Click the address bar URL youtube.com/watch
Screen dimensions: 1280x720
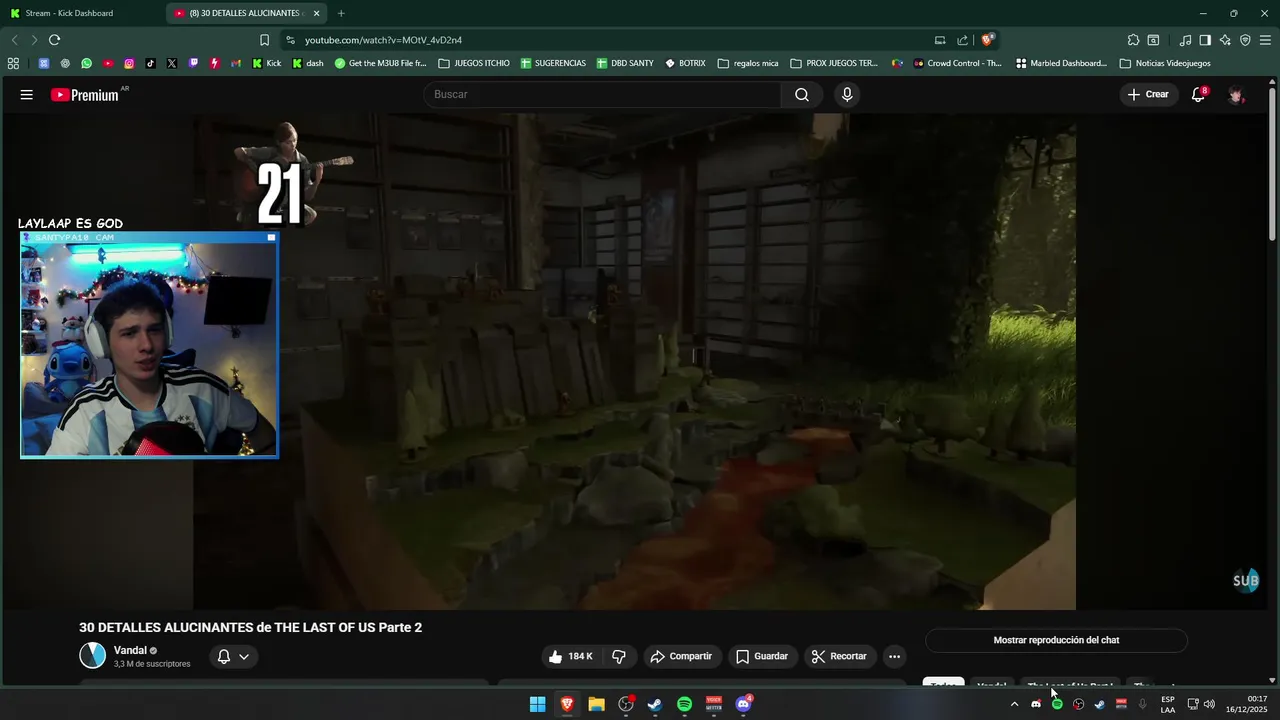383,40
